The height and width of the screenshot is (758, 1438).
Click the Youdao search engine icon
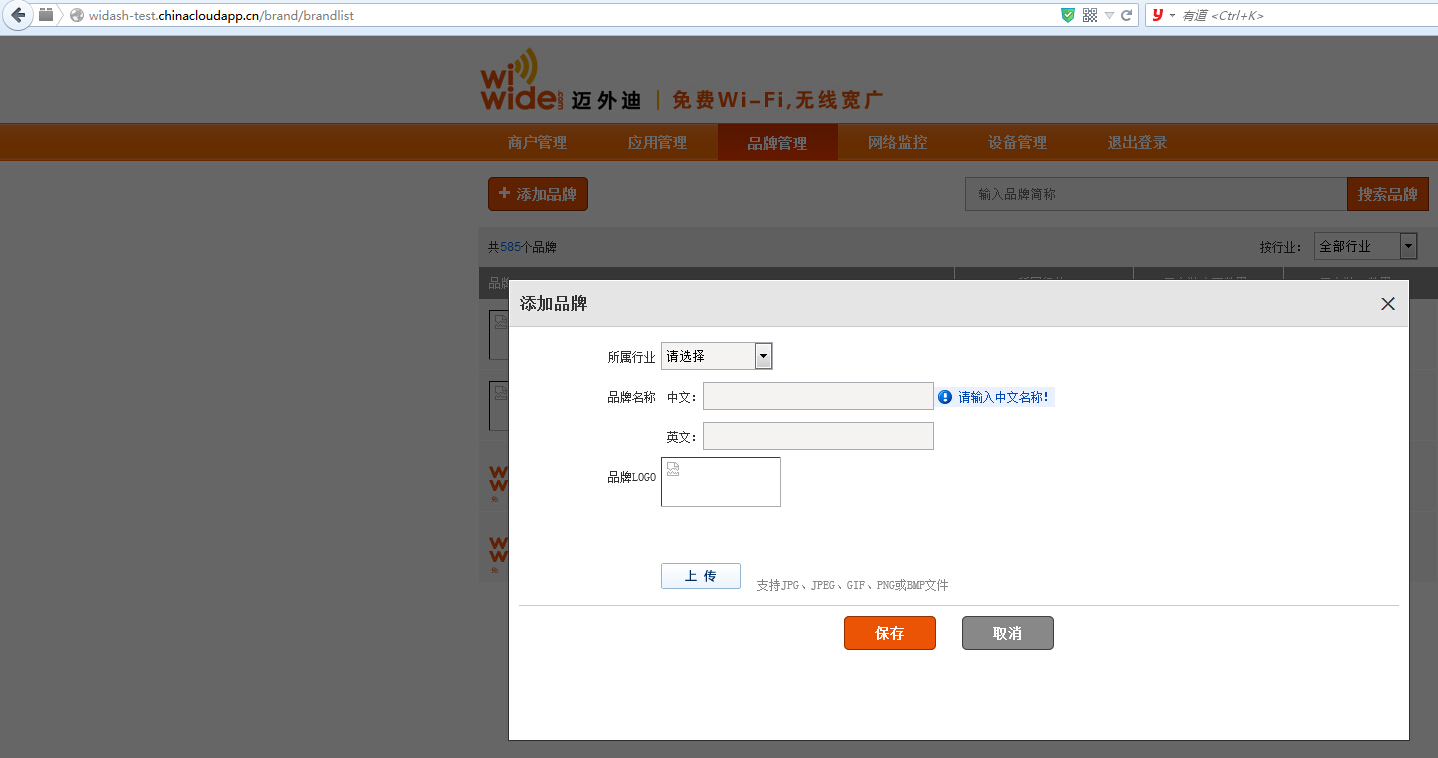pos(1158,15)
